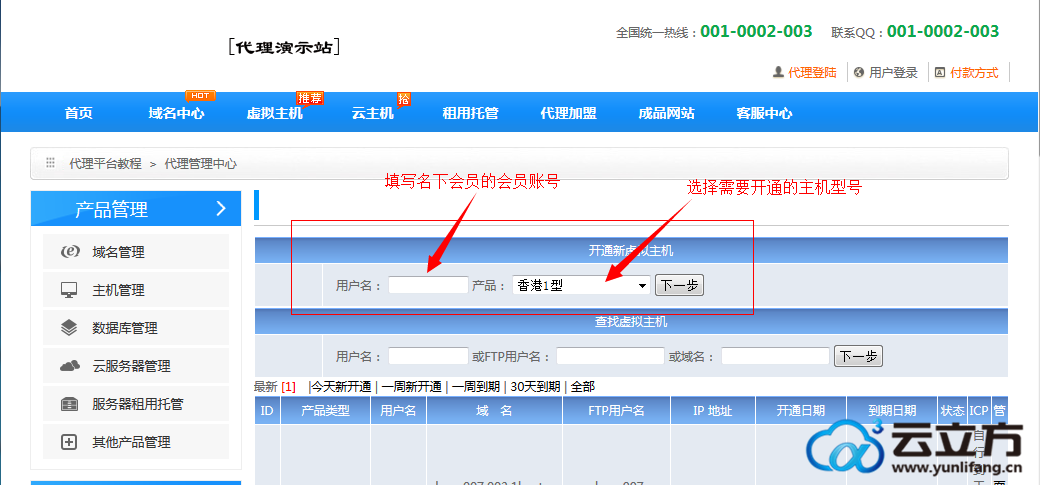The height and width of the screenshot is (485, 1040).
Task: Click the stacked layers icon for 数据库管理
Action: (70, 328)
